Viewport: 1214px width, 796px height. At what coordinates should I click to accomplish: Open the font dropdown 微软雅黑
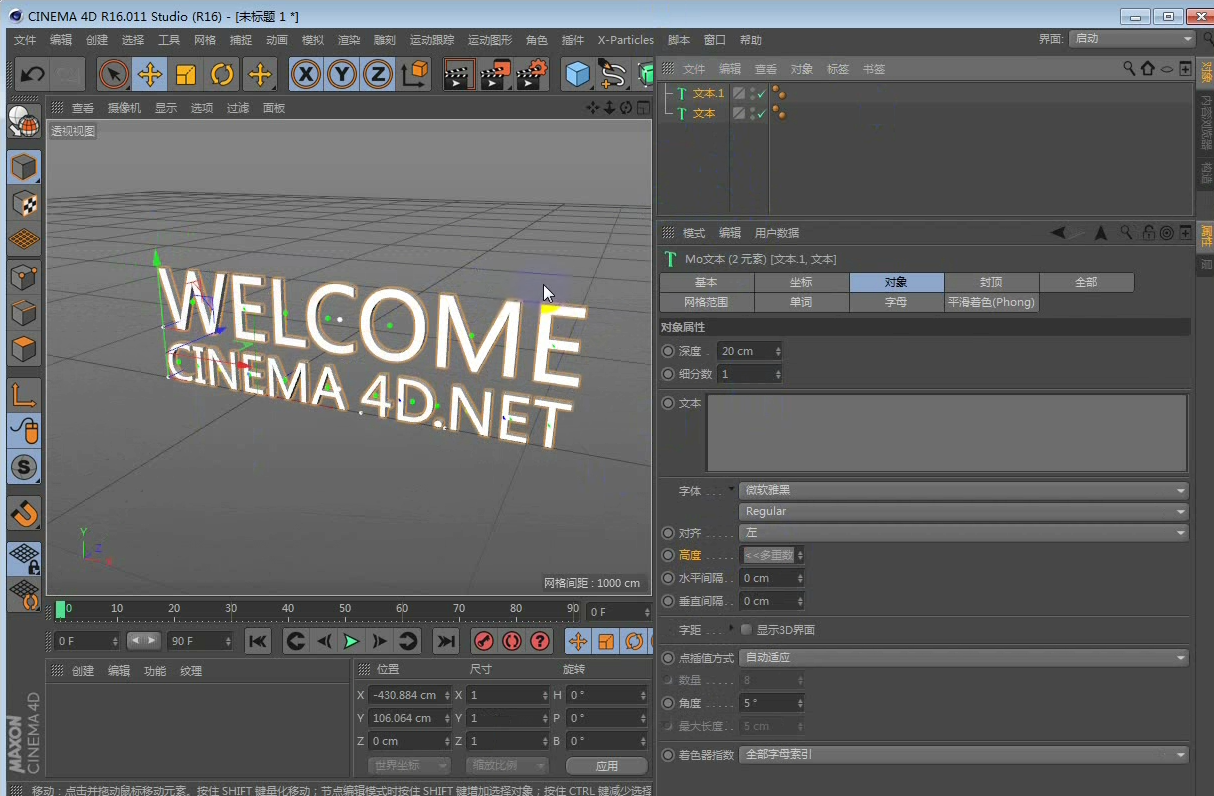pos(964,490)
